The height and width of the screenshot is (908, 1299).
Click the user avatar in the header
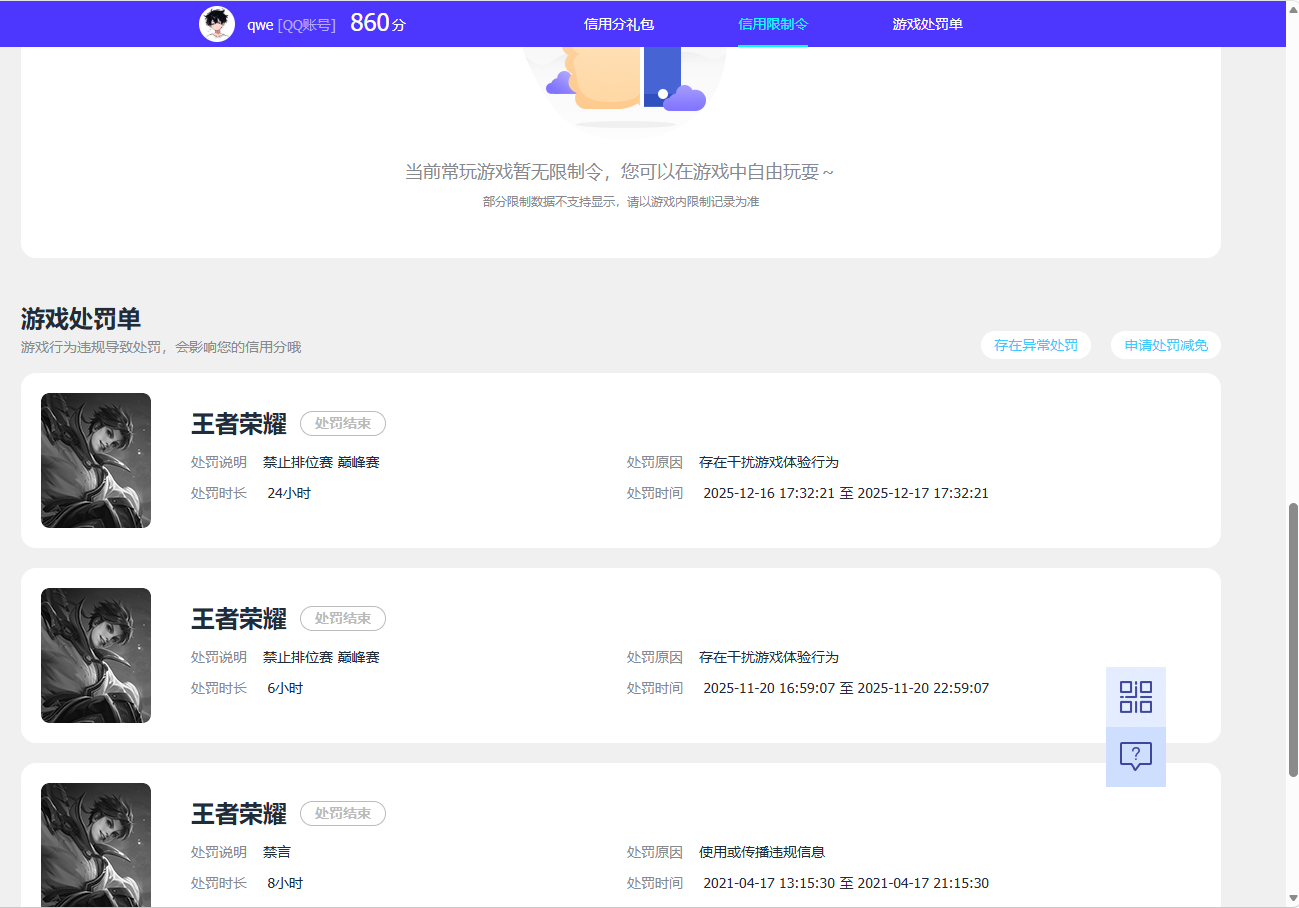[x=217, y=24]
